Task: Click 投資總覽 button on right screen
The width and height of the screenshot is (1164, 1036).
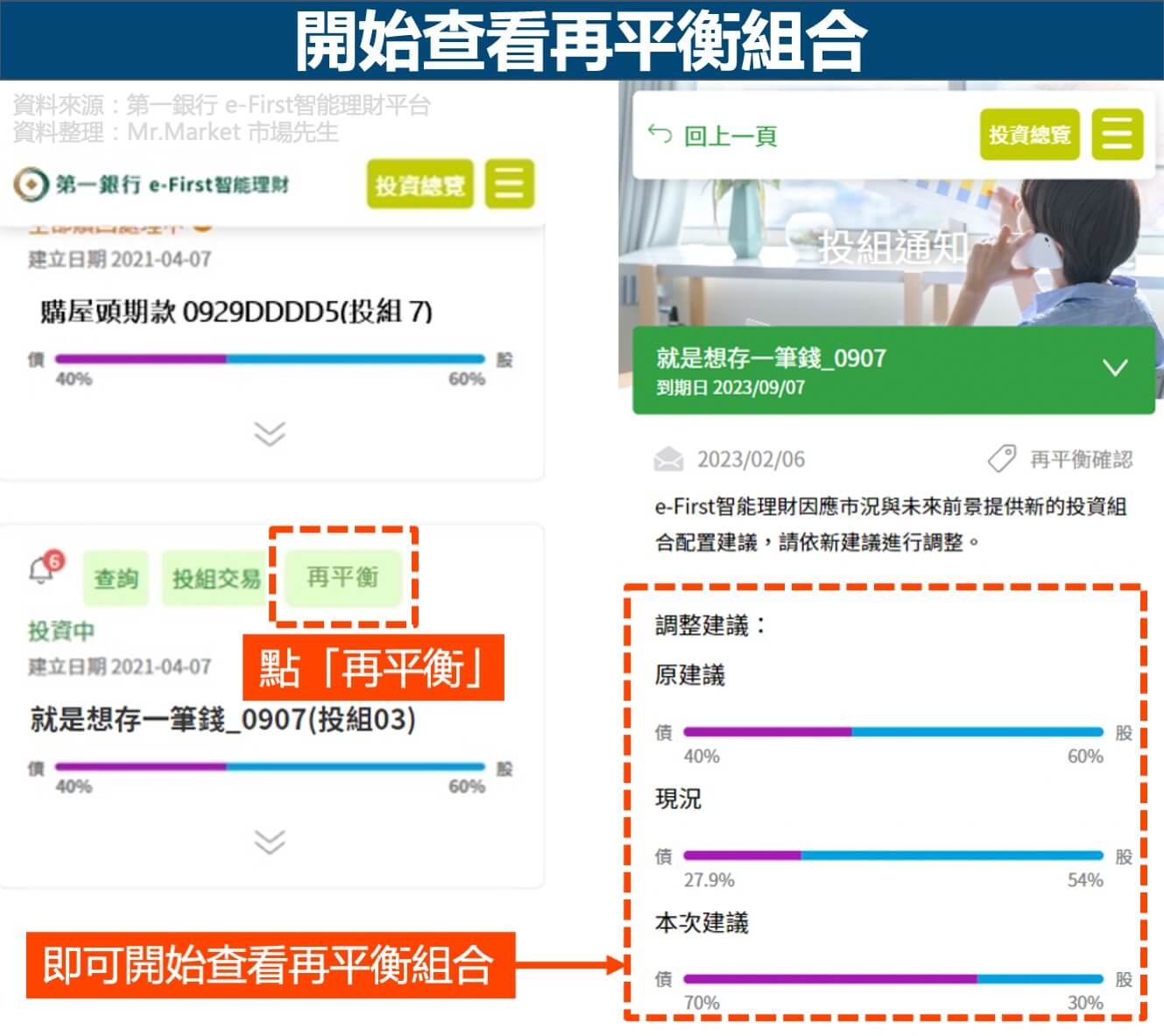Action: [1029, 134]
